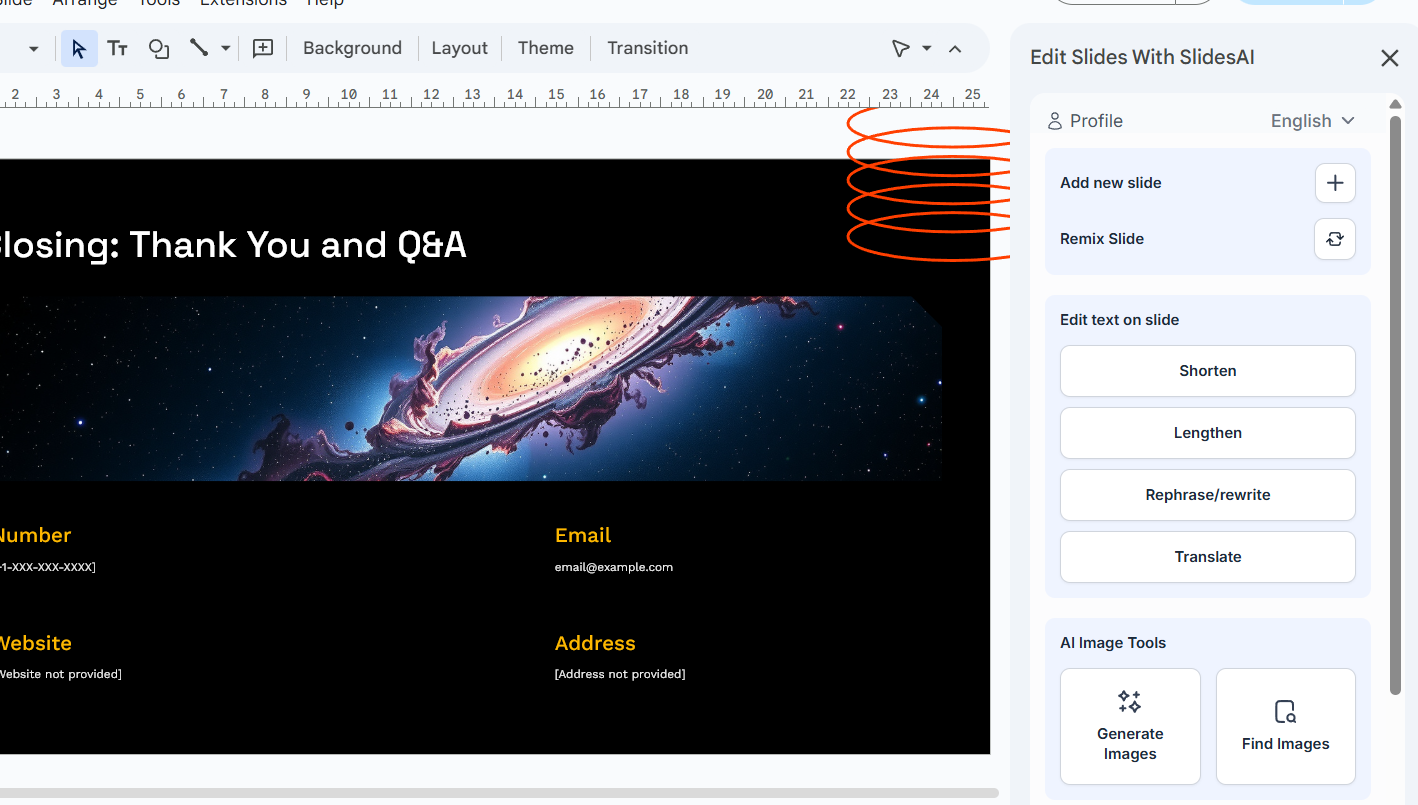Activate the laser pointer for presenting
1418x805 pixels.
pyautogui.click(x=900, y=47)
